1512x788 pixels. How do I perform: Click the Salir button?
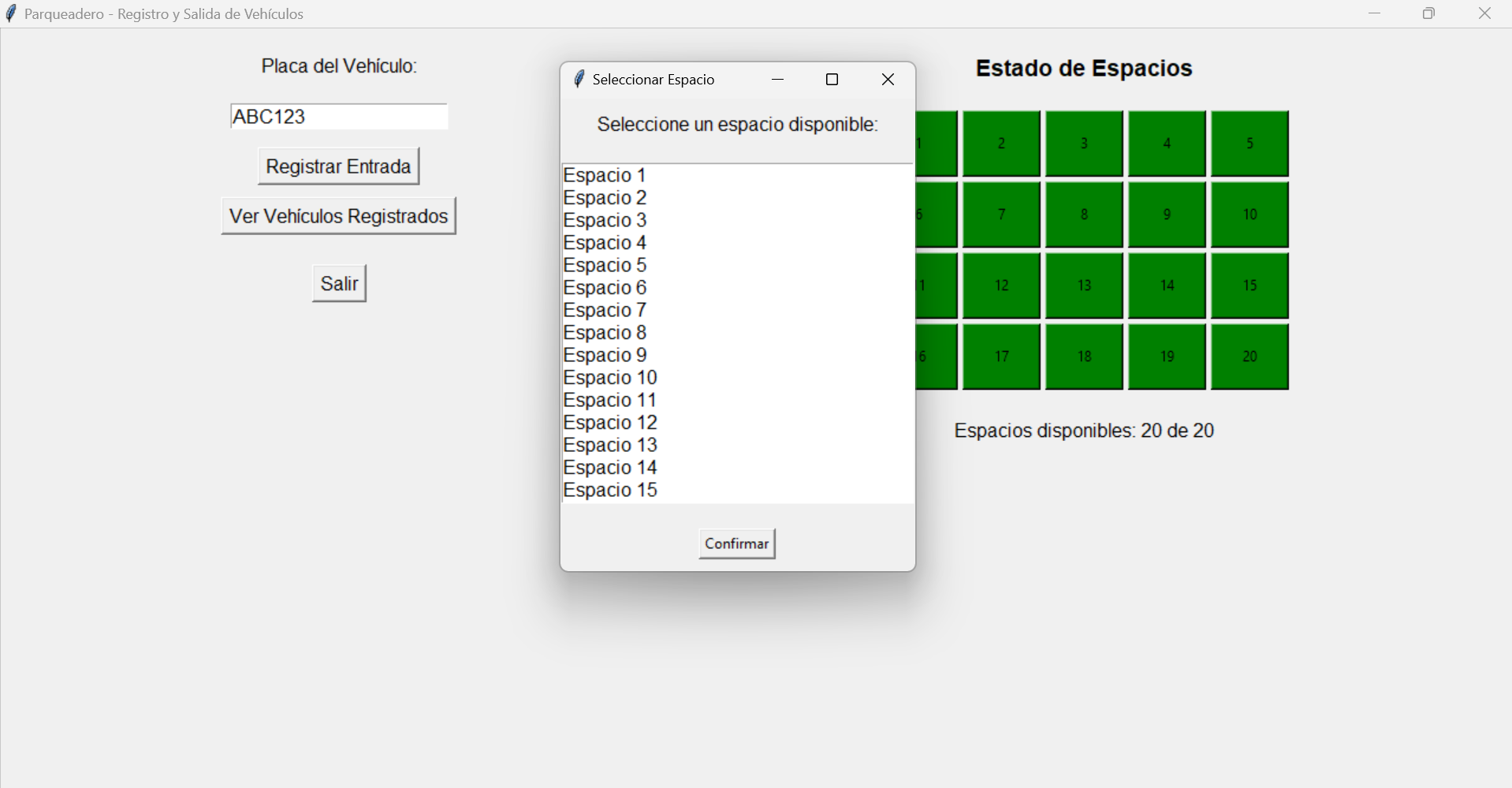tap(339, 283)
